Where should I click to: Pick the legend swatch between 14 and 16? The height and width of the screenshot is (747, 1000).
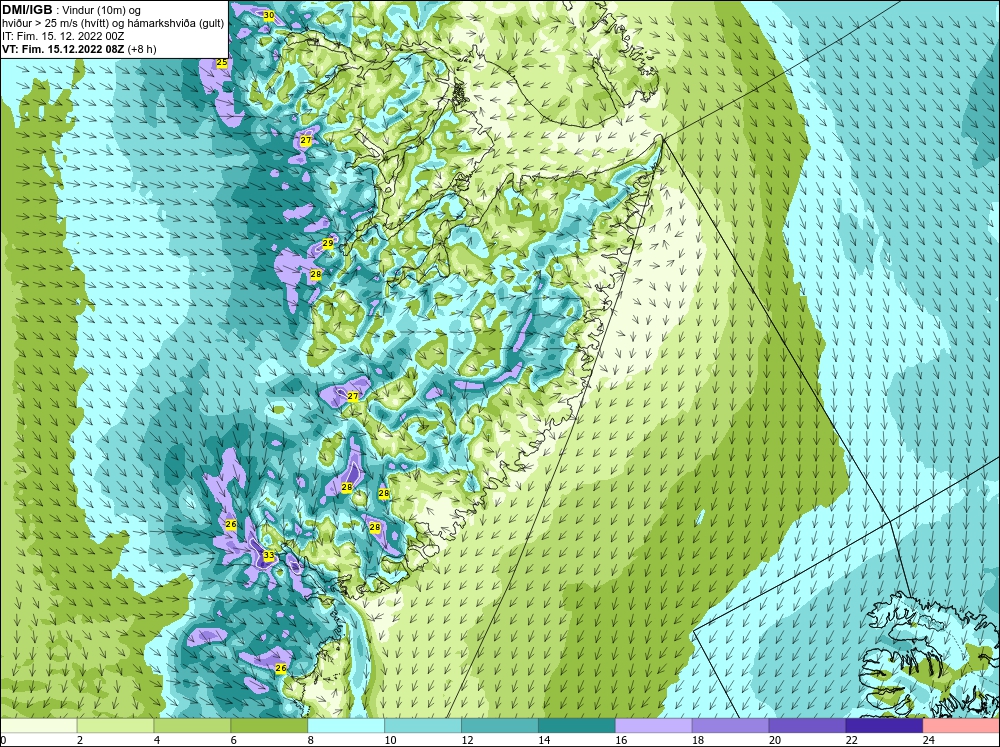577,725
